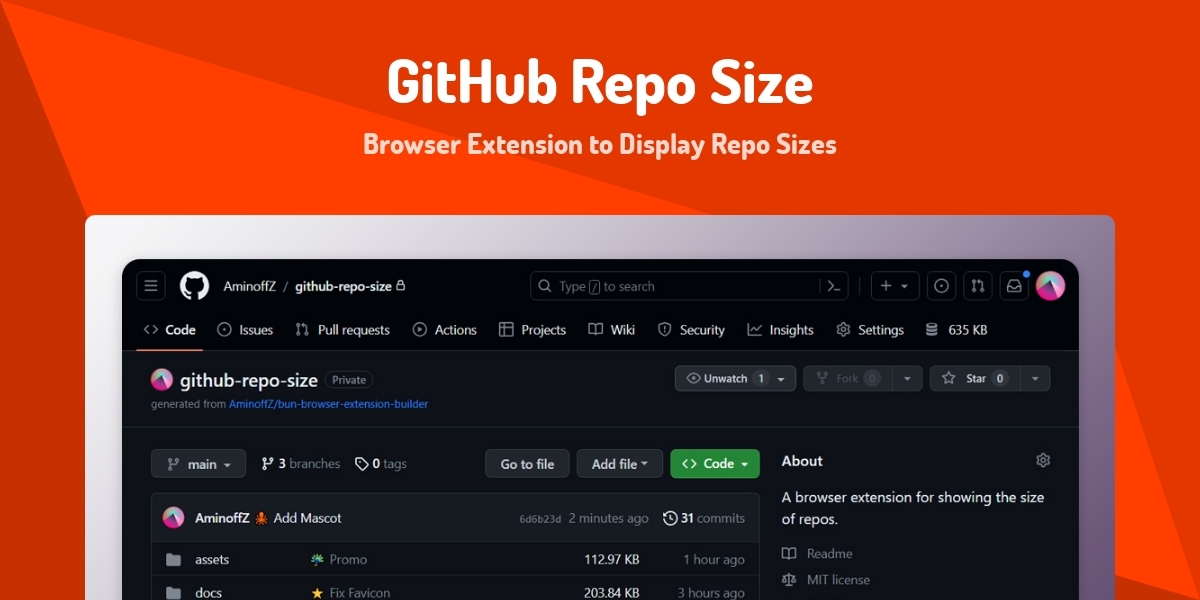Screen dimensions: 1200x600
Task: Open the main branch selector dropdown
Action: (x=198, y=464)
